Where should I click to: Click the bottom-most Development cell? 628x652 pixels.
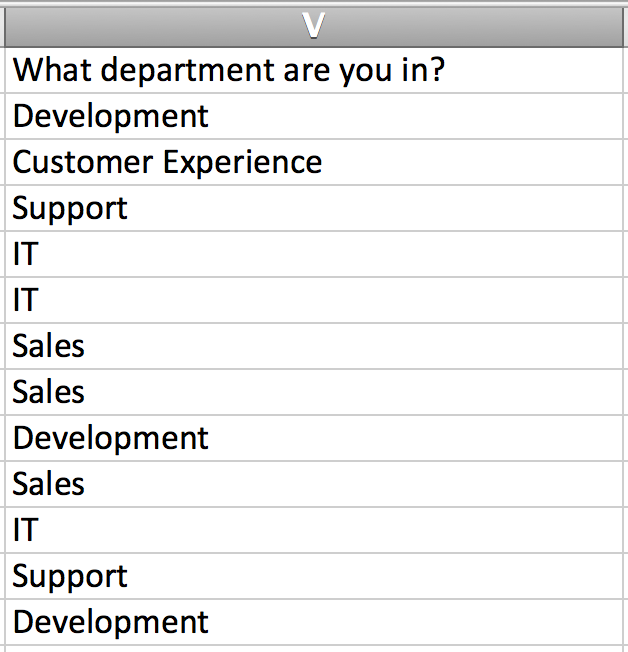tap(111, 623)
